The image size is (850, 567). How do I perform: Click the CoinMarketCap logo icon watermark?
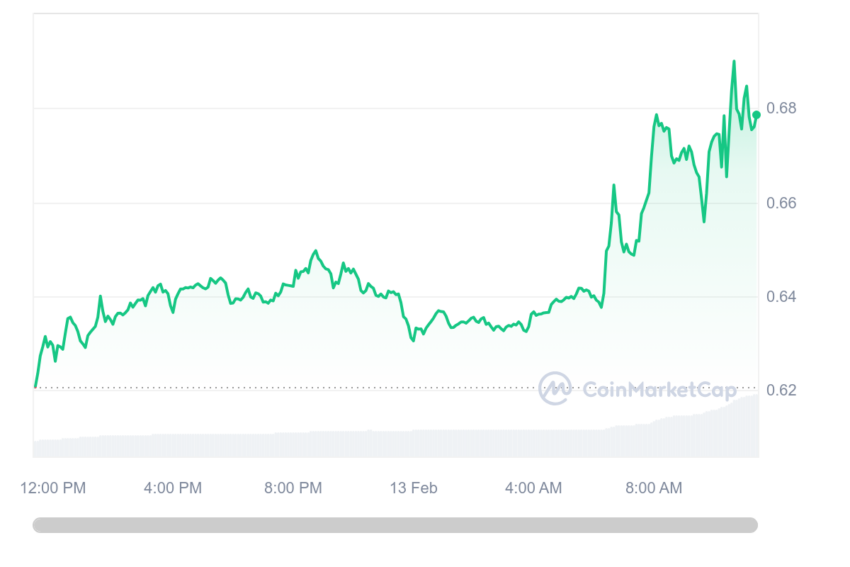(x=555, y=388)
